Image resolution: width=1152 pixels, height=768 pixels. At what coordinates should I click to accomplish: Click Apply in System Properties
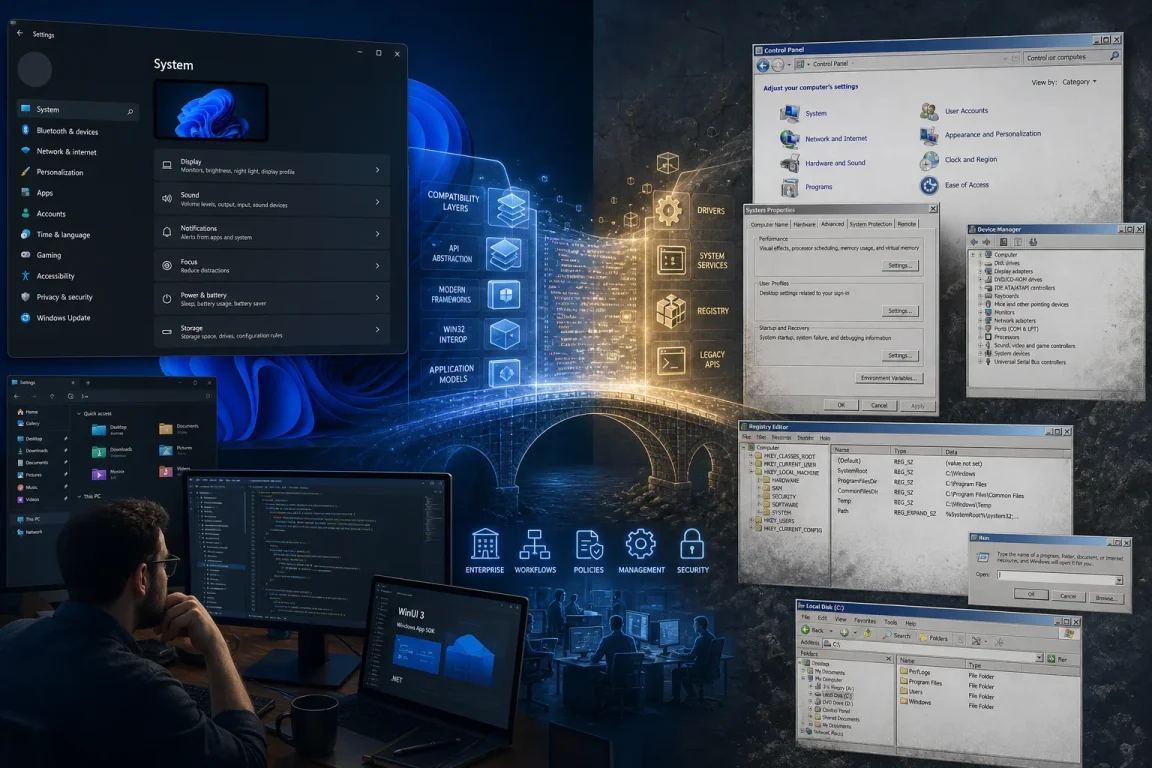click(x=918, y=406)
